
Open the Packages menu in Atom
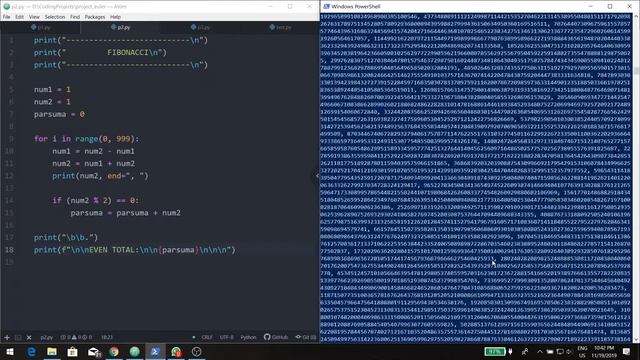pos(95,17)
